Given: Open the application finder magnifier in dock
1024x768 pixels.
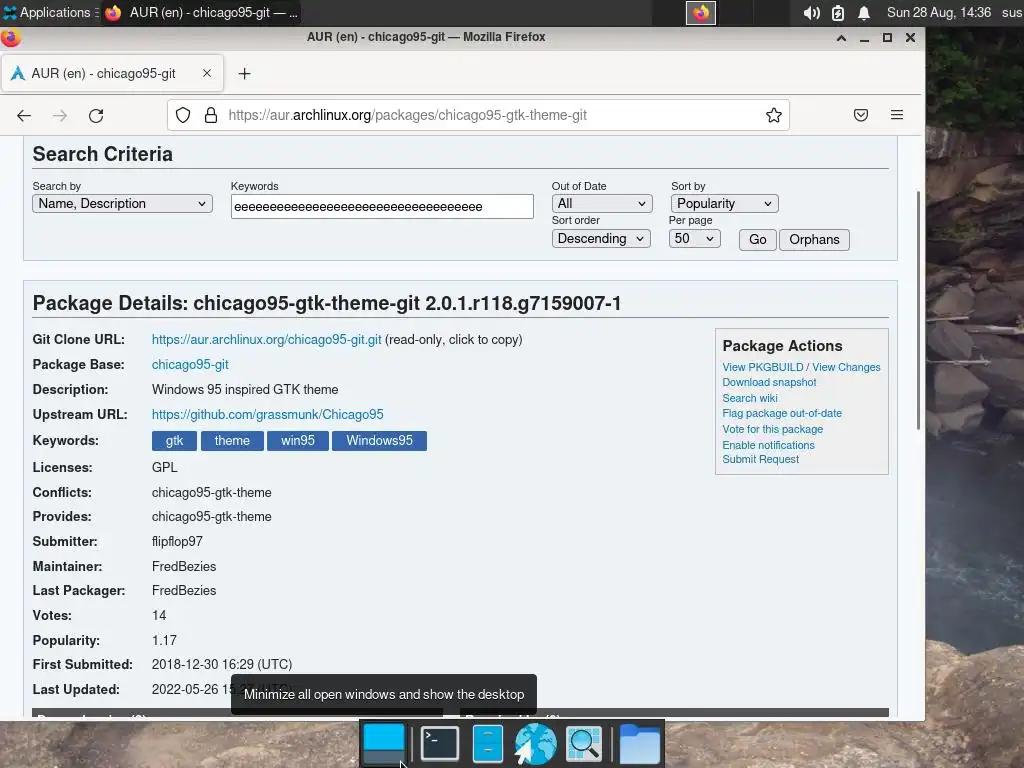Looking at the screenshot, I should click(x=583, y=744).
